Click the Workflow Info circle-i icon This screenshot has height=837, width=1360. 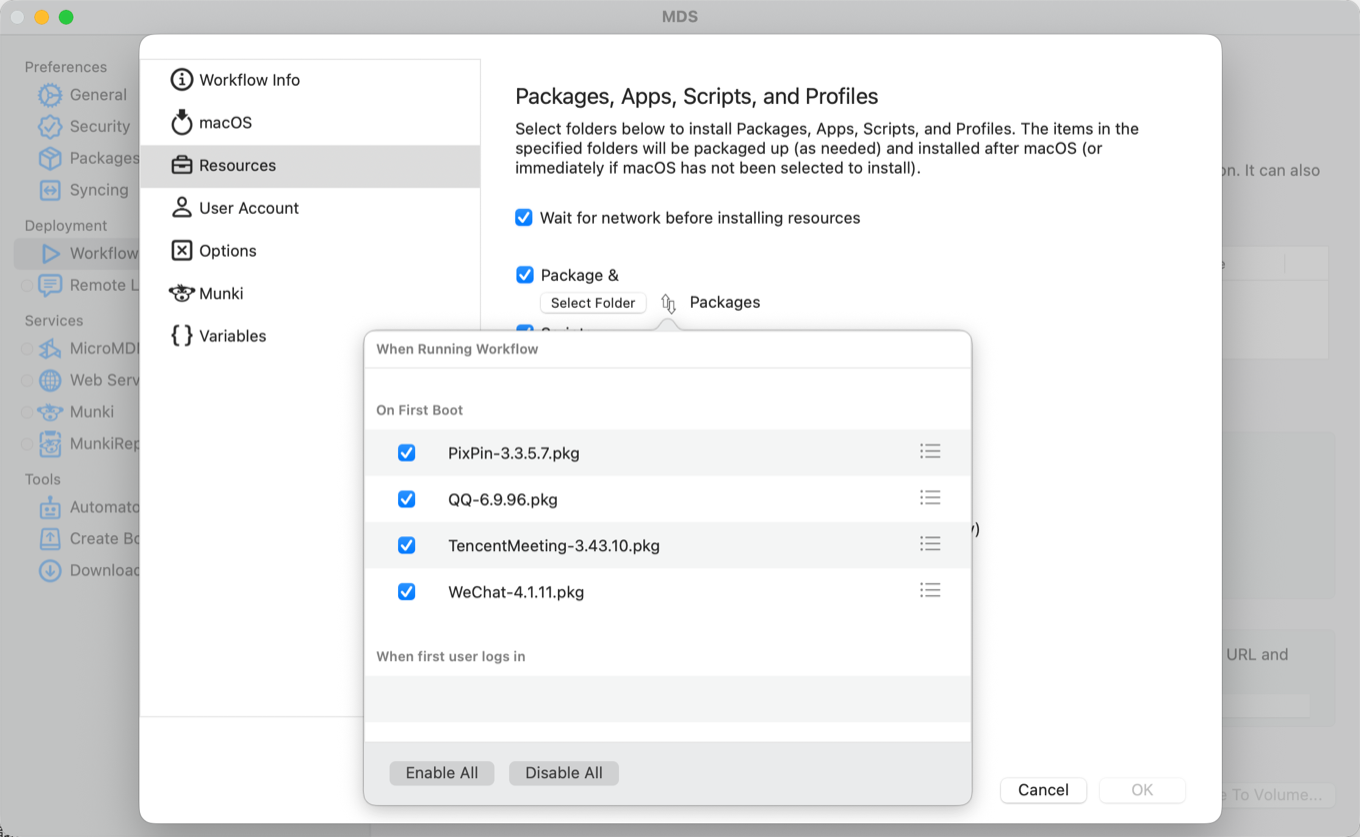[x=181, y=80]
